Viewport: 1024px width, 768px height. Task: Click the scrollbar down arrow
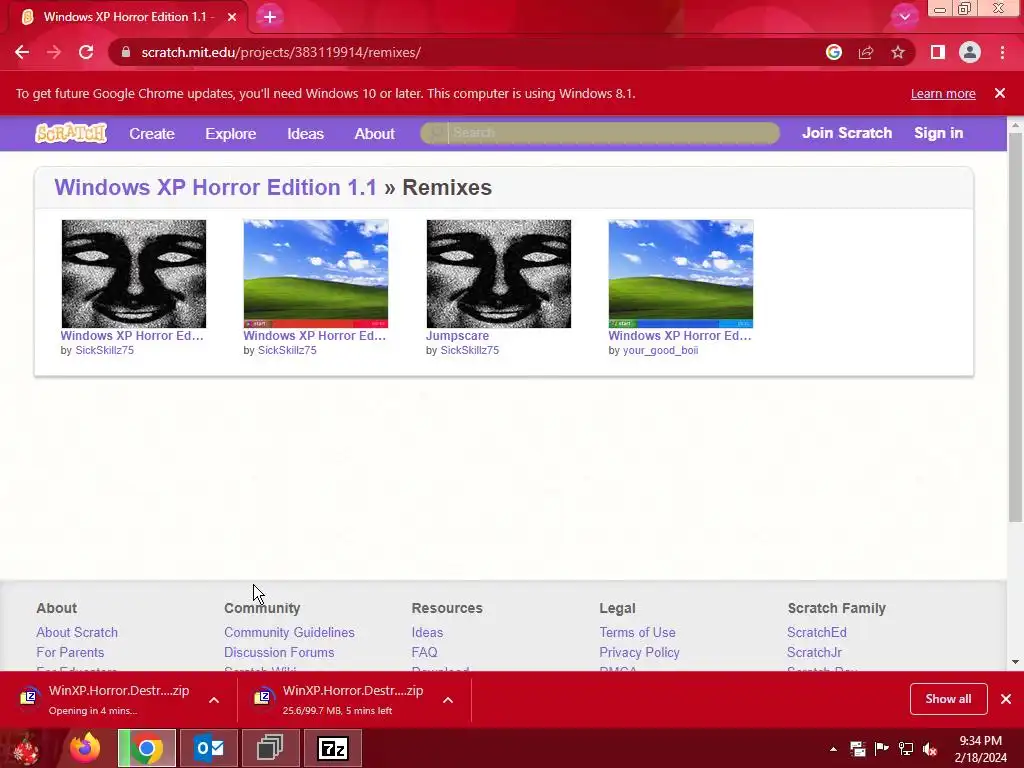click(x=1015, y=662)
